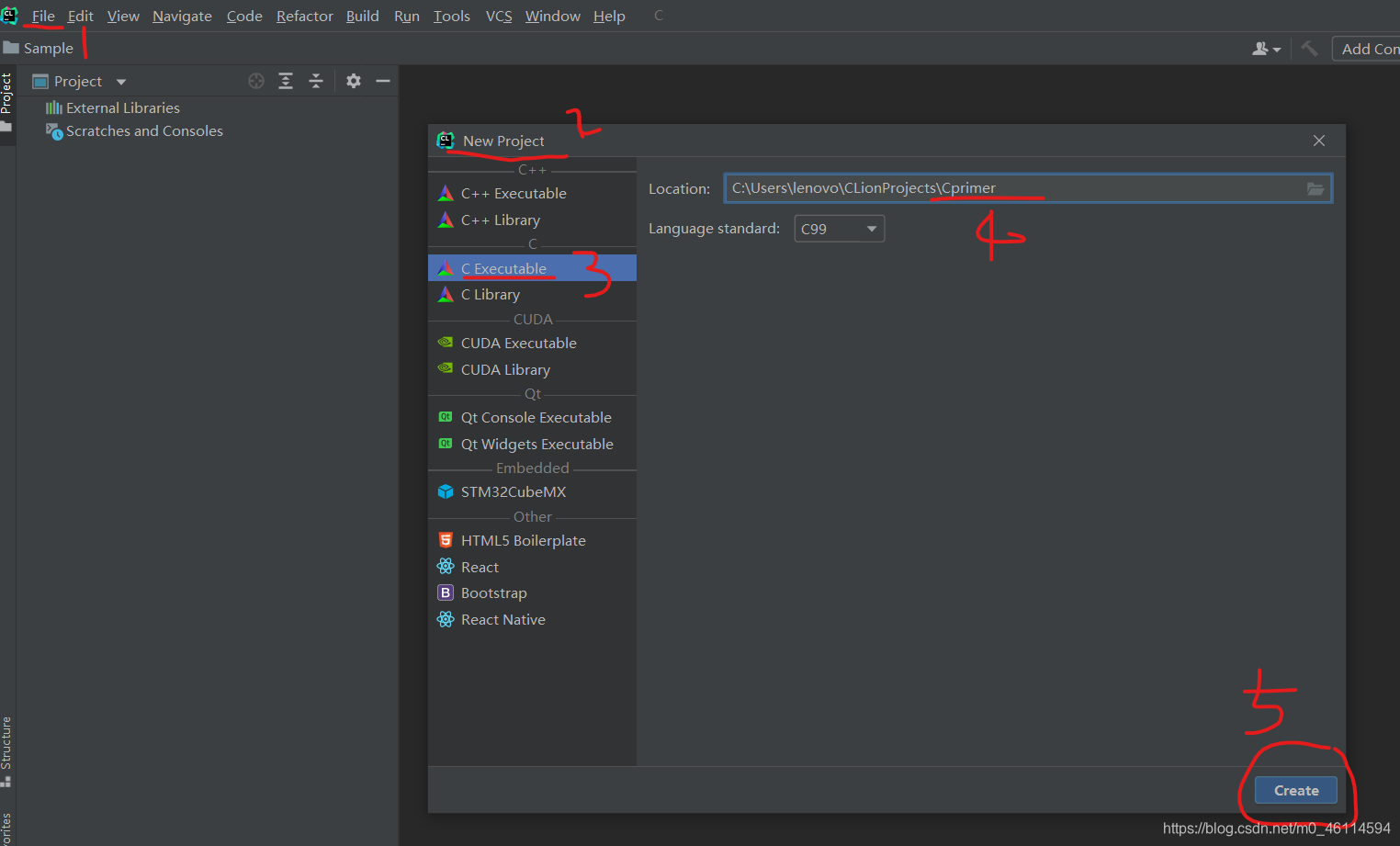Select CUDA Executable project type
This screenshot has height=846, width=1400.
(x=532, y=344)
